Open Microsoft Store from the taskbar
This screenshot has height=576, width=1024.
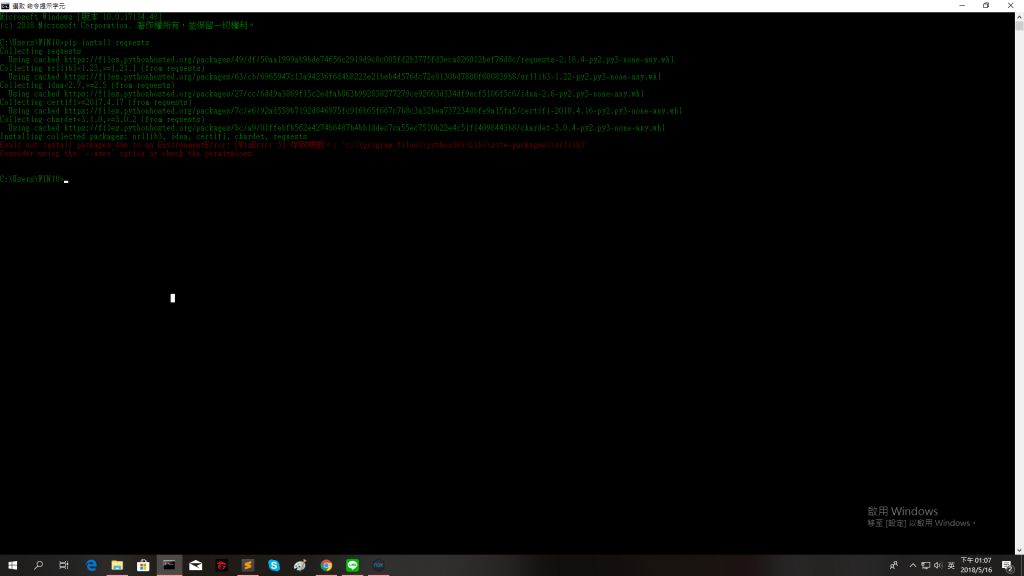point(143,566)
